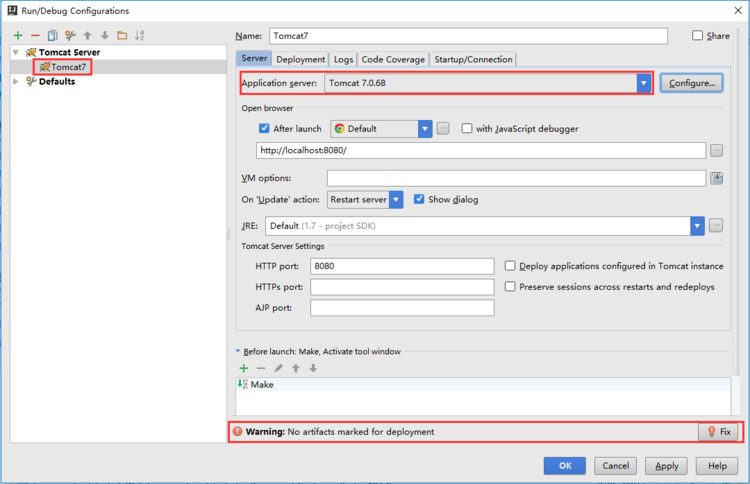Edit the selected before-launch task pencil
The width and height of the screenshot is (750, 484).
pyautogui.click(x=278, y=368)
